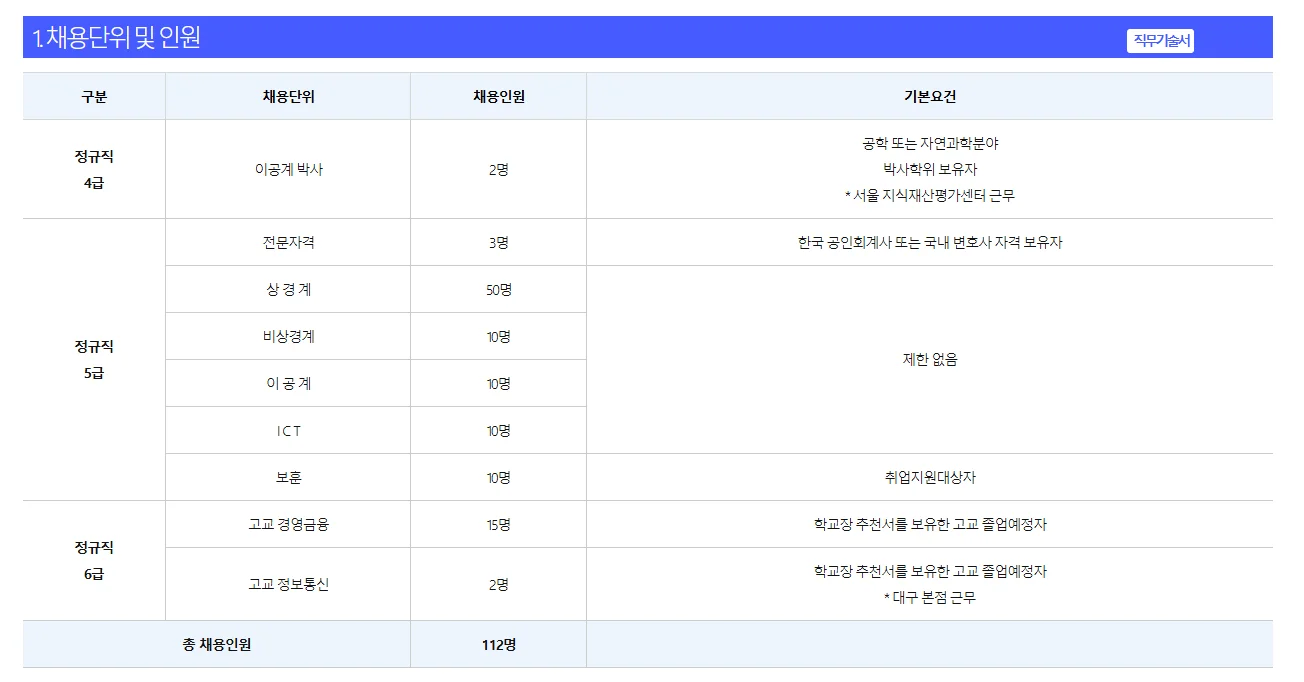Screen dimensions: 1304x682
Task: Click the 보훈 recruitment unit cell
Action: click(287, 477)
